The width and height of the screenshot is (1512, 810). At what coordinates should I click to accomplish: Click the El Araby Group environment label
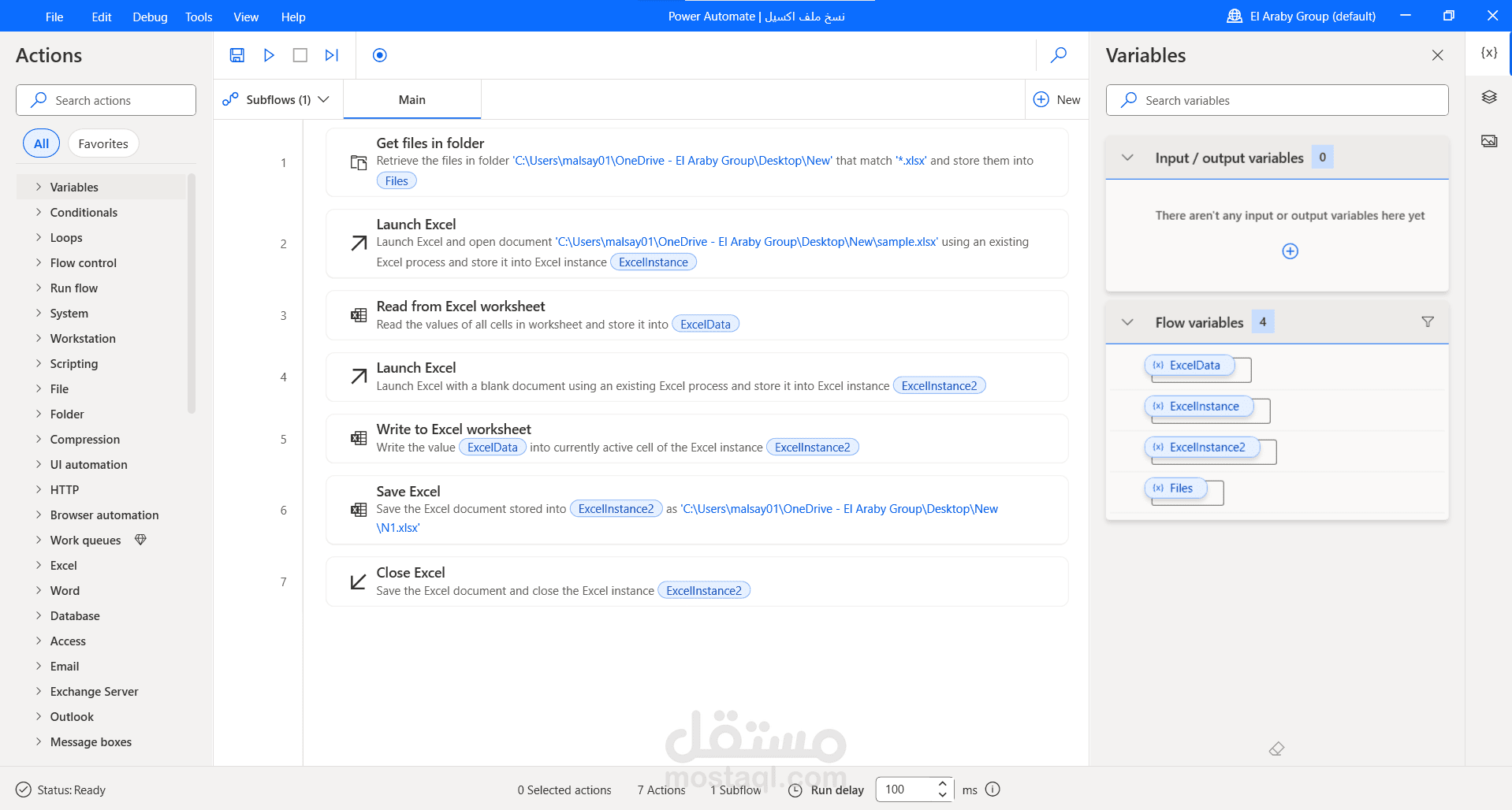pos(1313,16)
